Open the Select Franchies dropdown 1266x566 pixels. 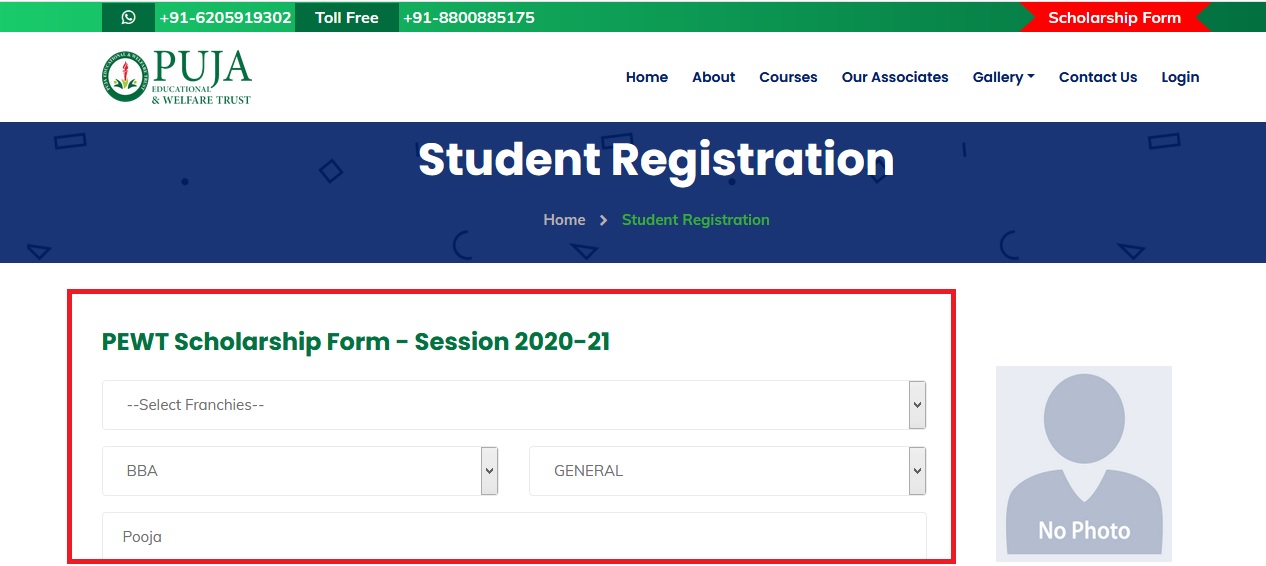513,405
